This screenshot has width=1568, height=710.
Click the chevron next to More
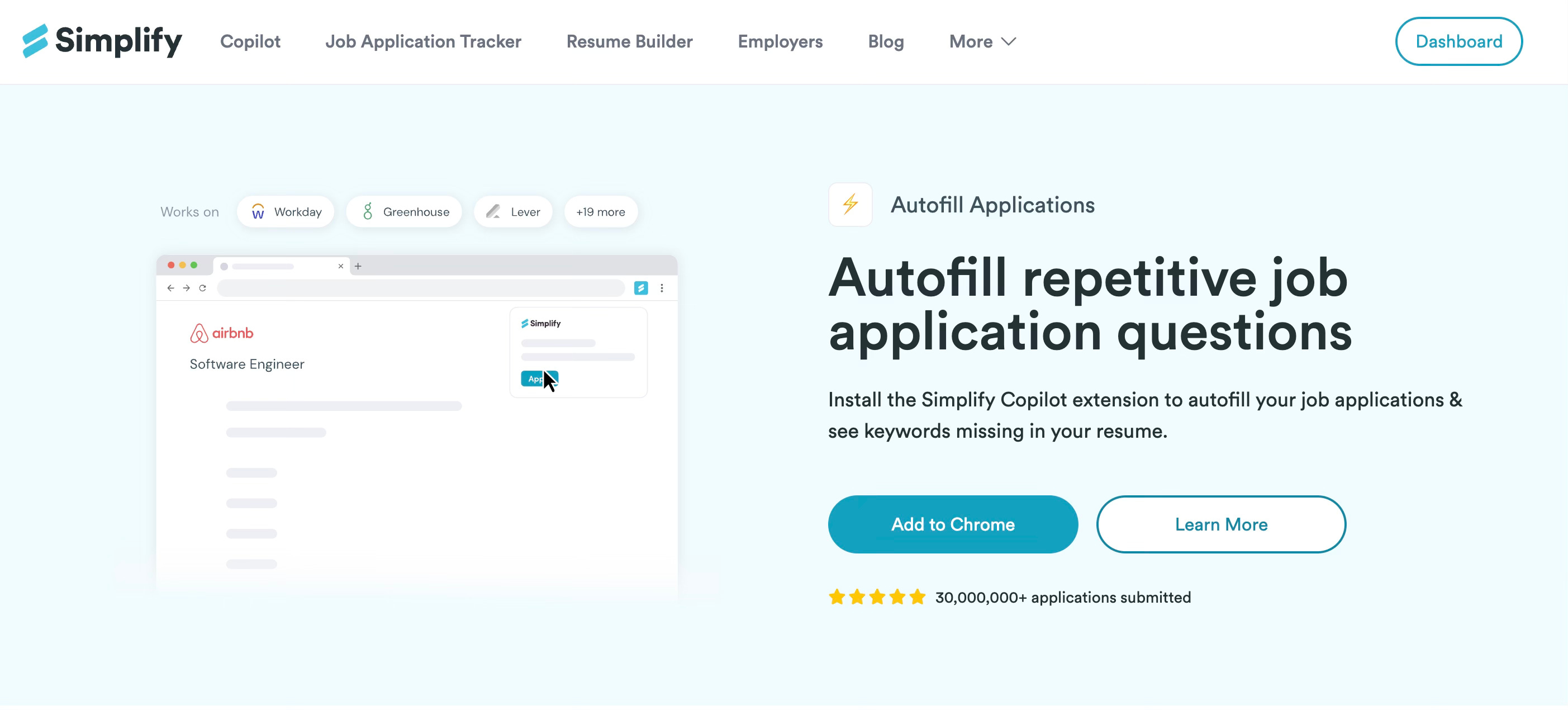(x=1009, y=41)
